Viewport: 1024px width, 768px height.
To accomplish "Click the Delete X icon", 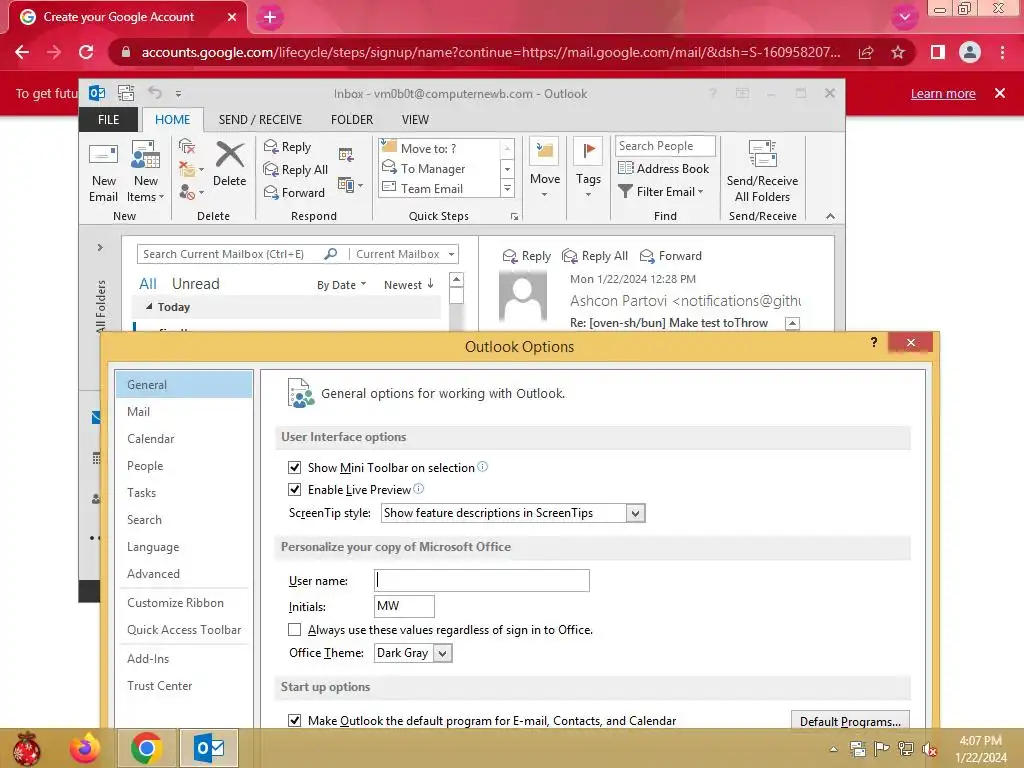I will point(230,155).
